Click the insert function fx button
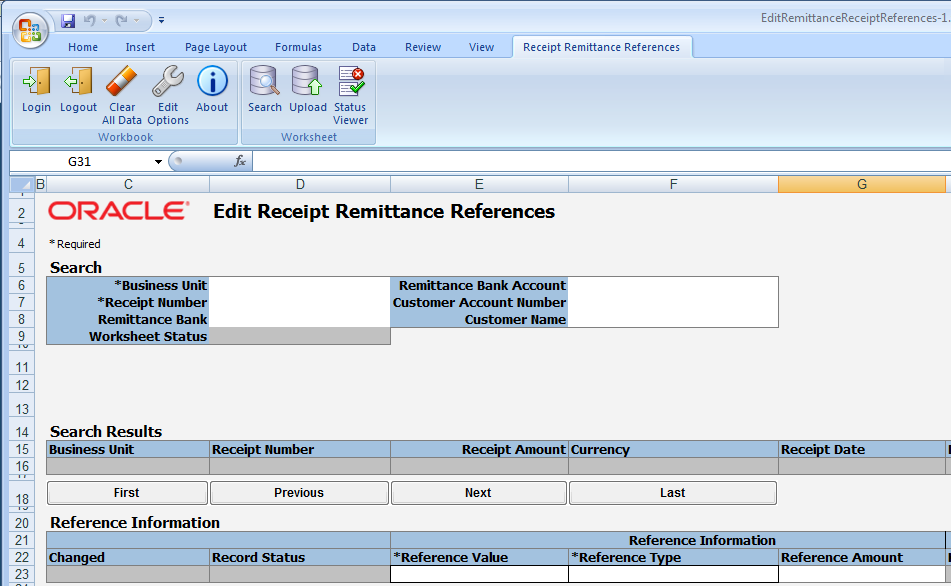951x586 pixels. (x=240, y=162)
